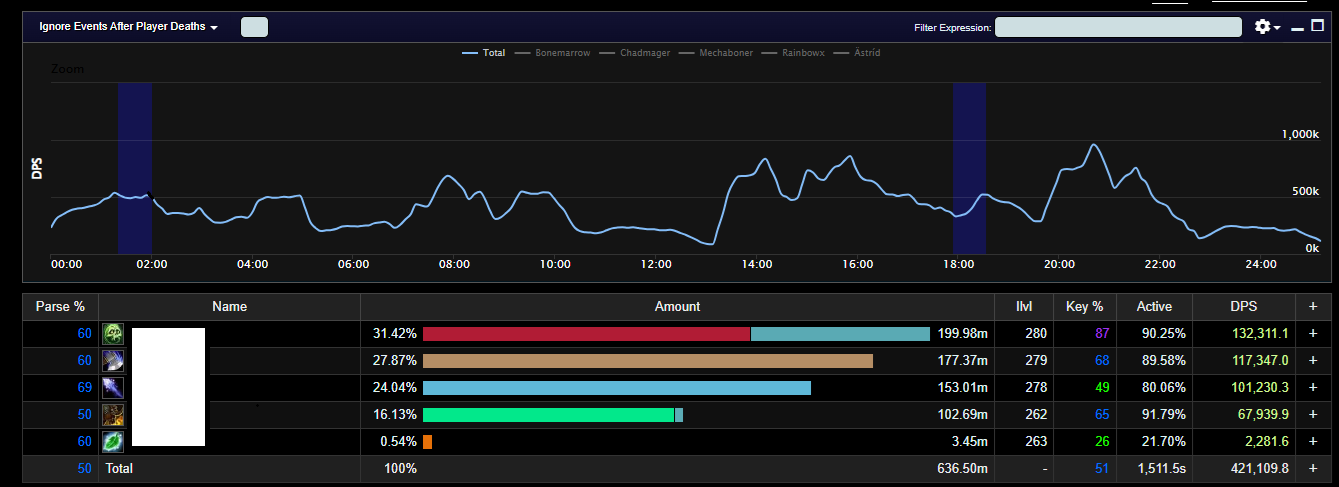Toggle Bonemarrow series in chart legend
Screen dimensions: 1339x487
(552, 53)
